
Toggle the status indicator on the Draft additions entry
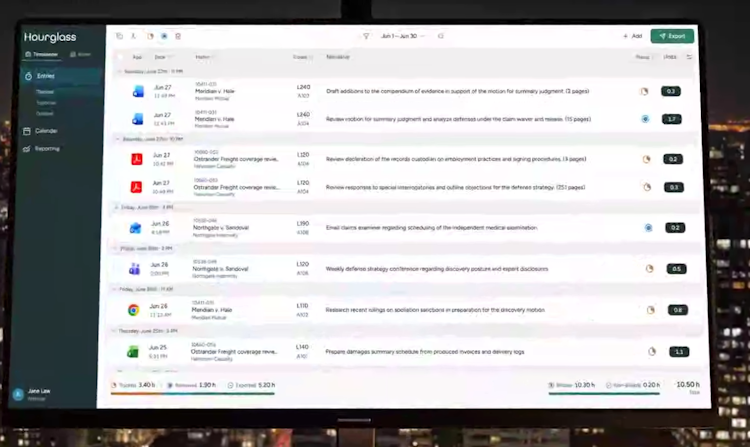pyautogui.click(x=644, y=91)
